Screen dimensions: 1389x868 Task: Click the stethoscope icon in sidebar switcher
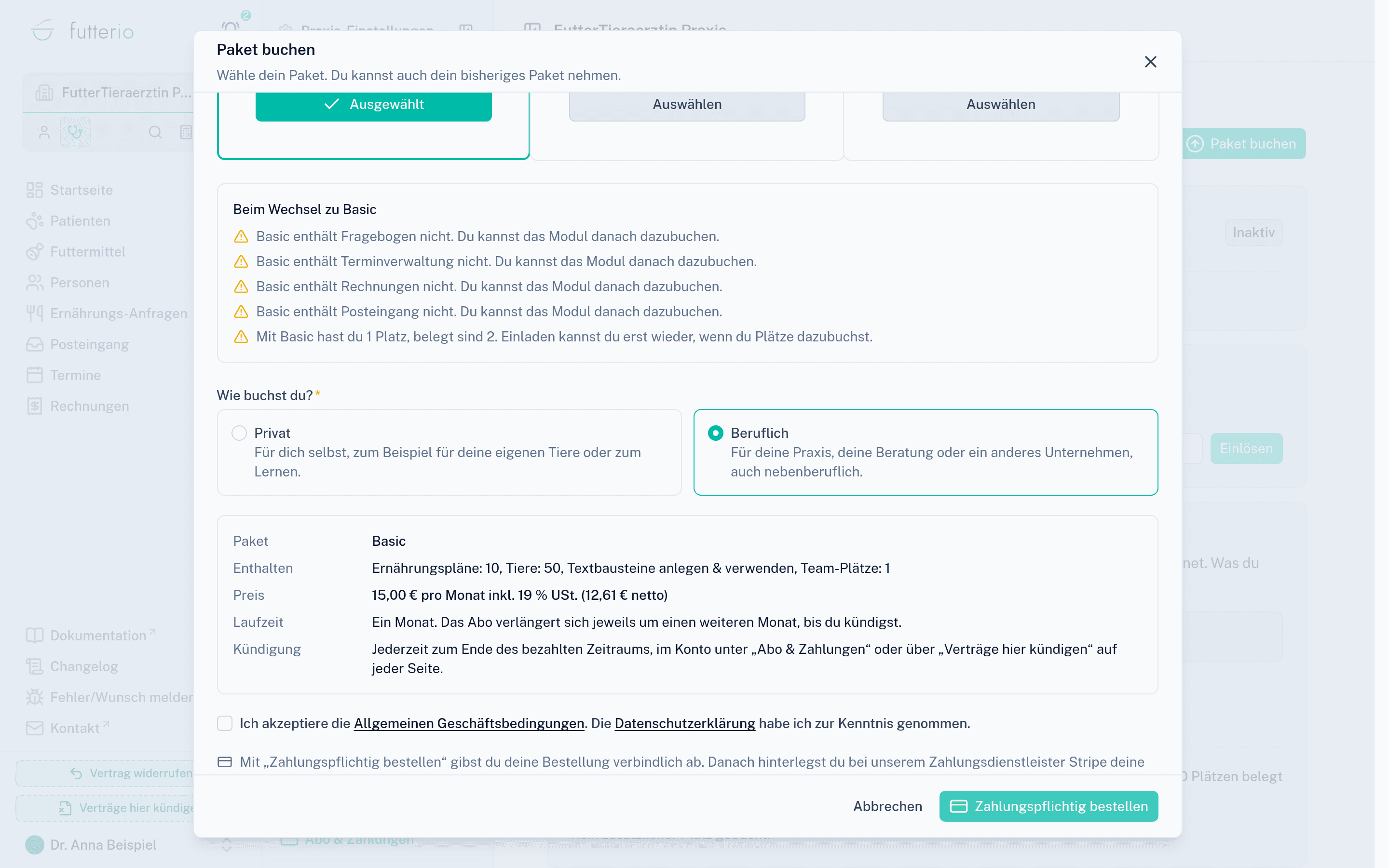point(75,133)
